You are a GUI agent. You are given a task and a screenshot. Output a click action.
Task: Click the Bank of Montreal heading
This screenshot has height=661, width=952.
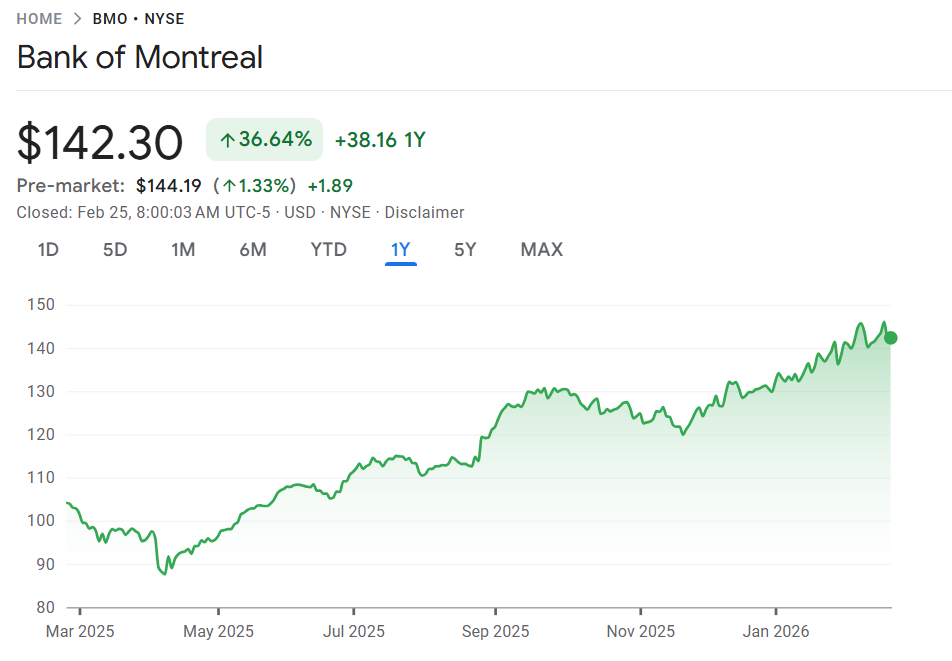pyautogui.click(x=140, y=57)
